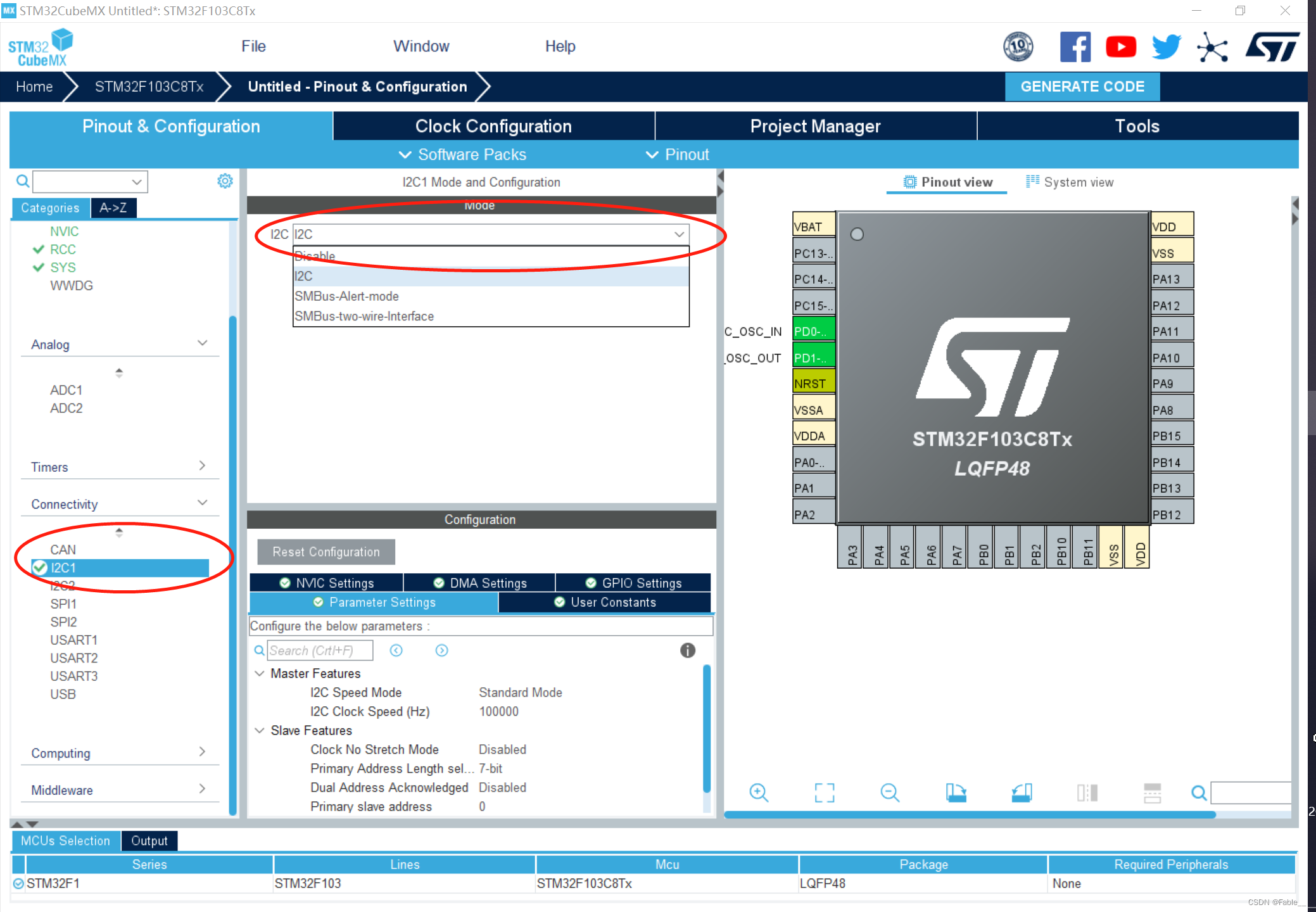Open the File menu
The height and width of the screenshot is (912, 1316).
[x=253, y=46]
